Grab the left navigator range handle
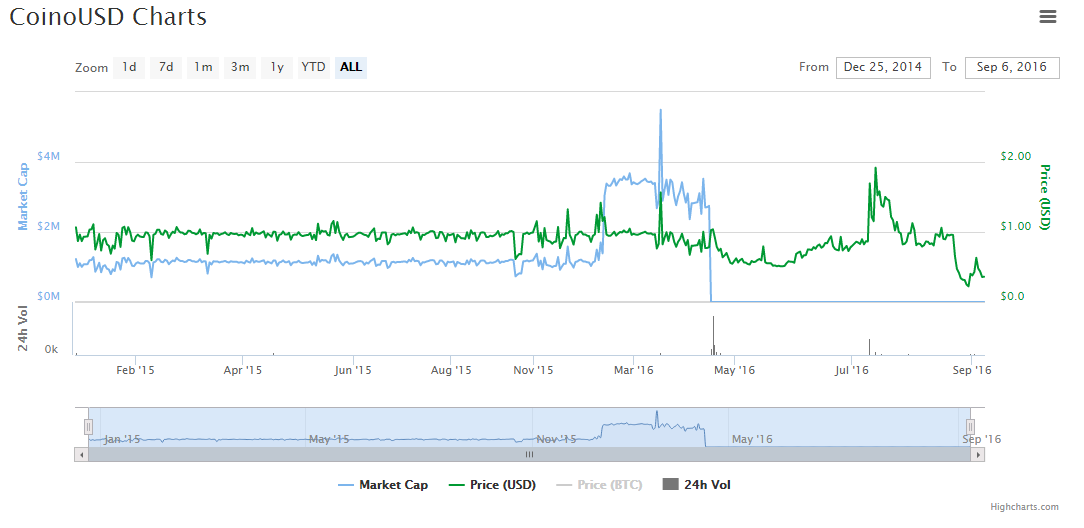Image resolution: width=1084 pixels, height=528 pixels. click(x=88, y=427)
